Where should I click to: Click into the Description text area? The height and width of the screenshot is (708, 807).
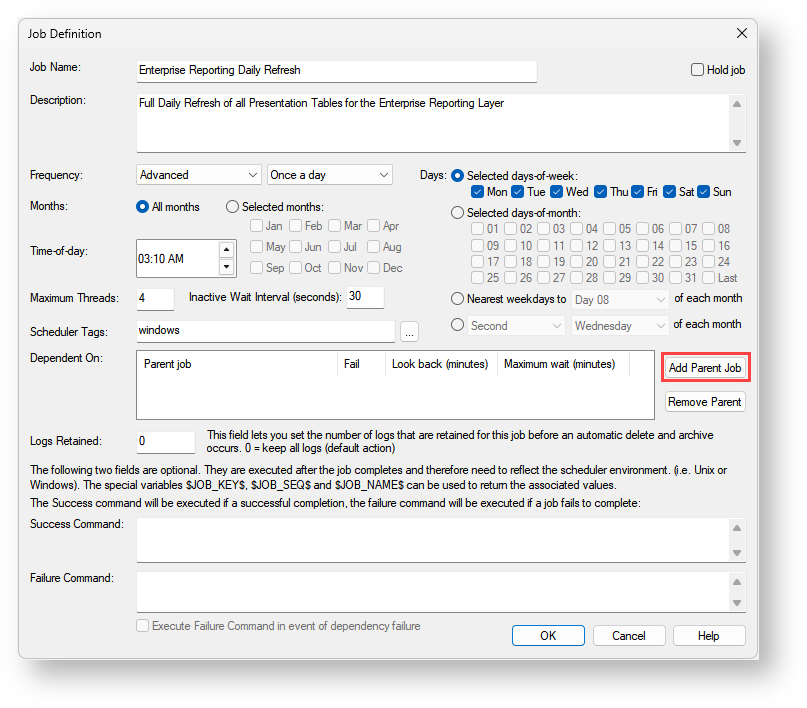[x=432, y=122]
